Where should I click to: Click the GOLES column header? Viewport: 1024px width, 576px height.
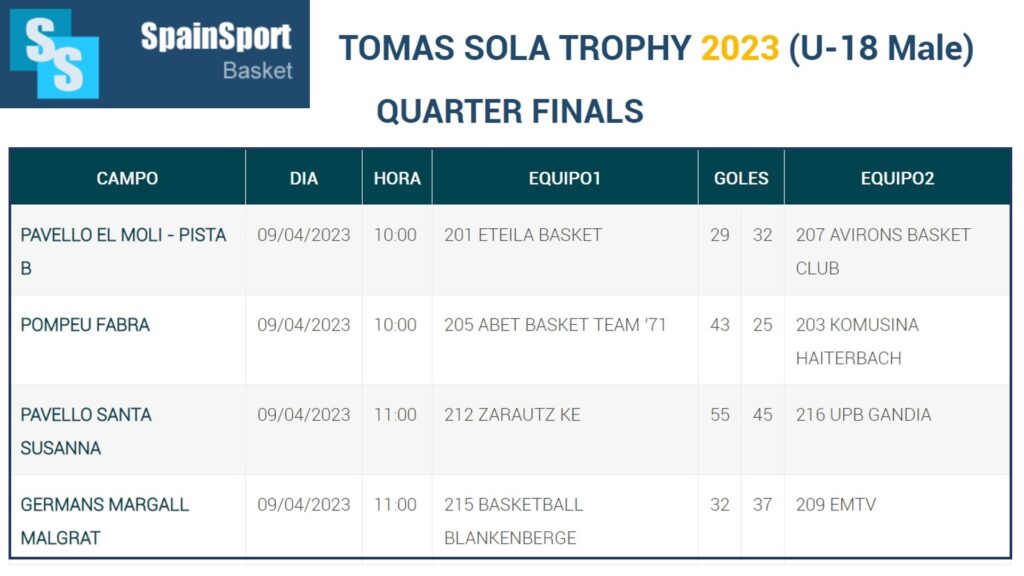pos(741,178)
